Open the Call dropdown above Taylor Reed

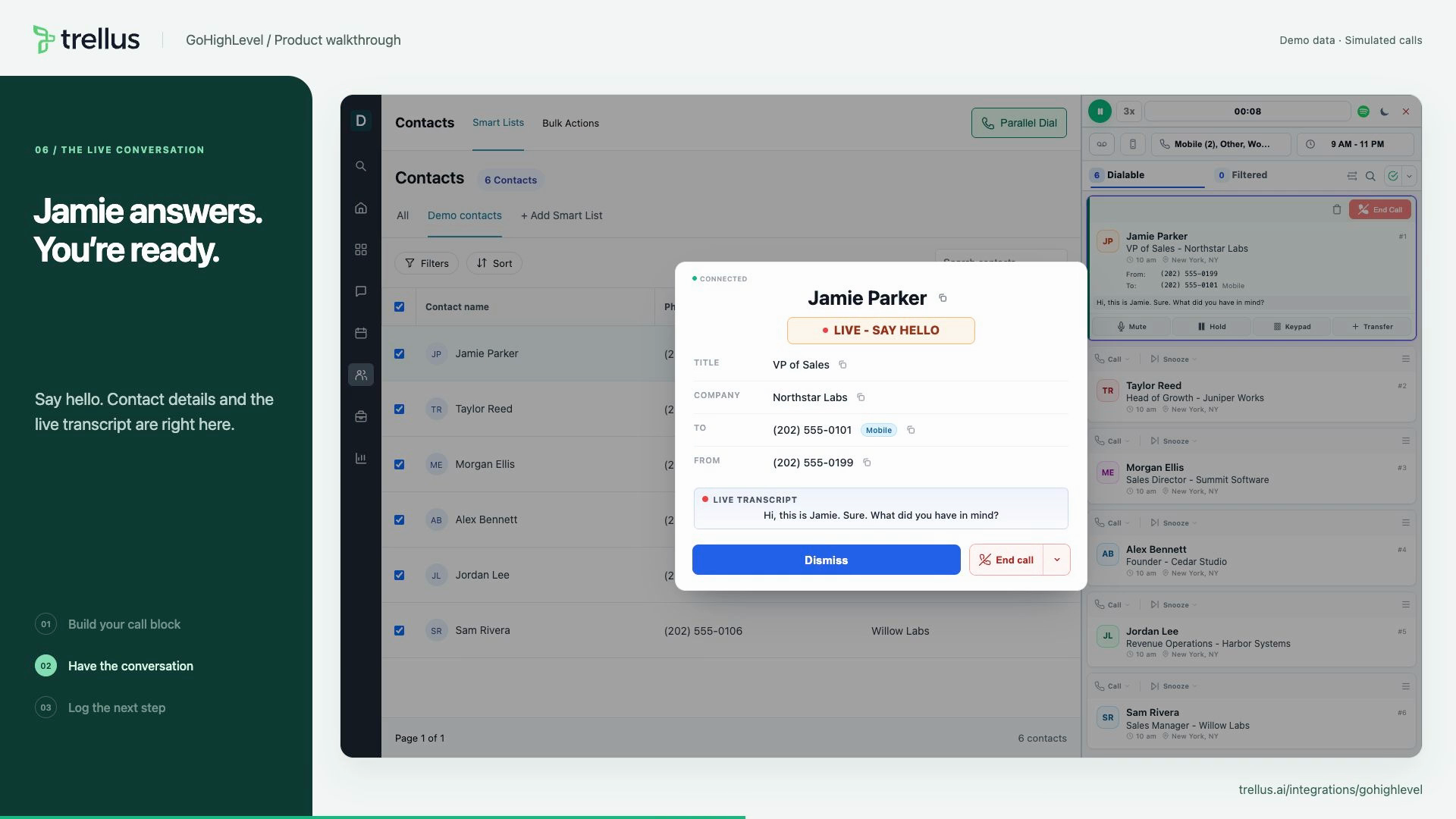point(1112,359)
